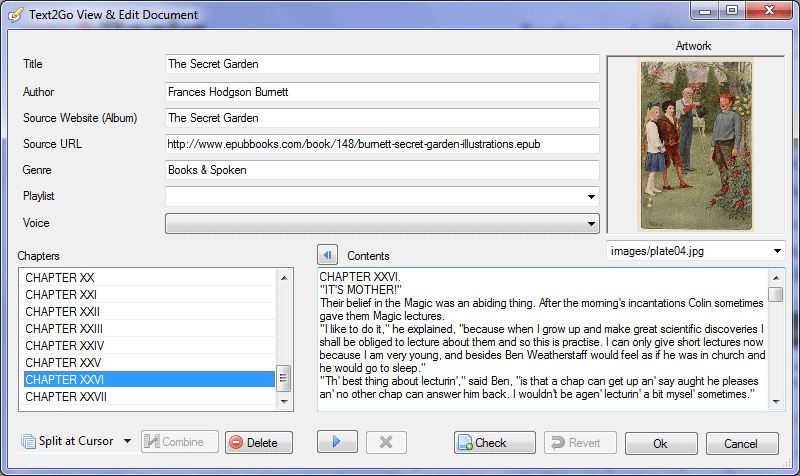Delete the selected chapter
The width and height of the screenshot is (800, 476).
tap(258, 442)
